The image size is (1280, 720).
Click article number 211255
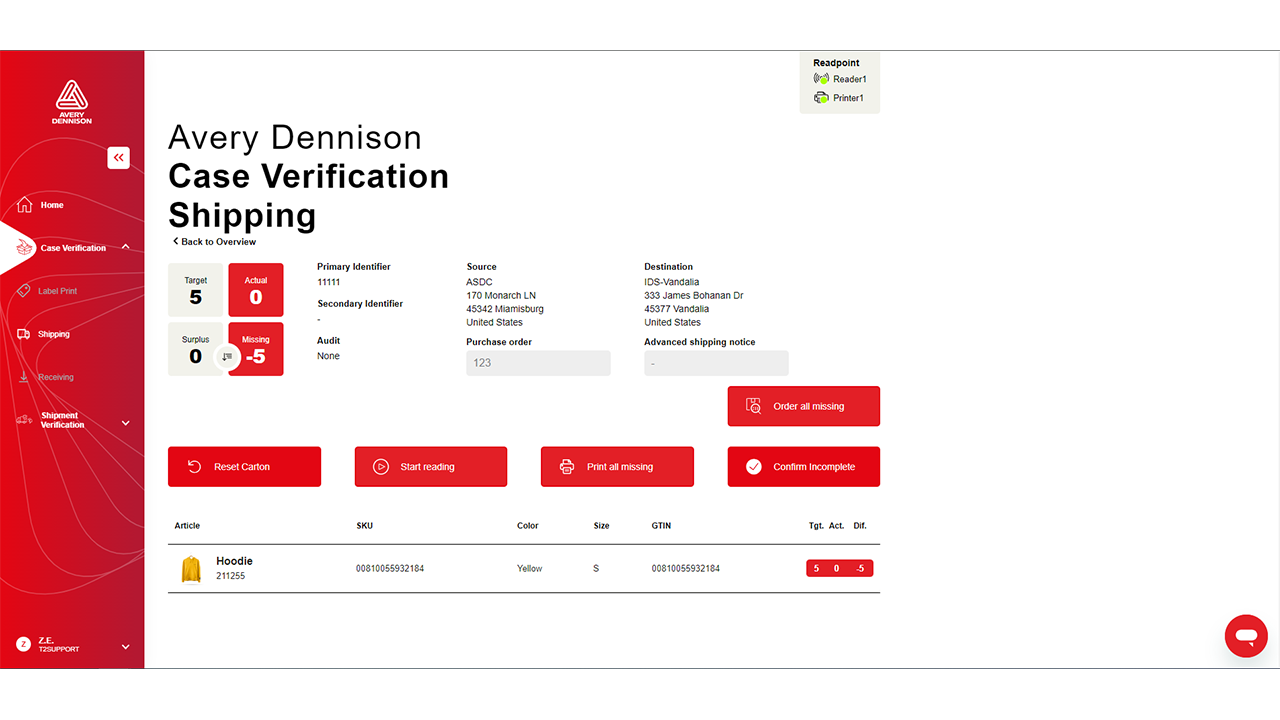230,576
